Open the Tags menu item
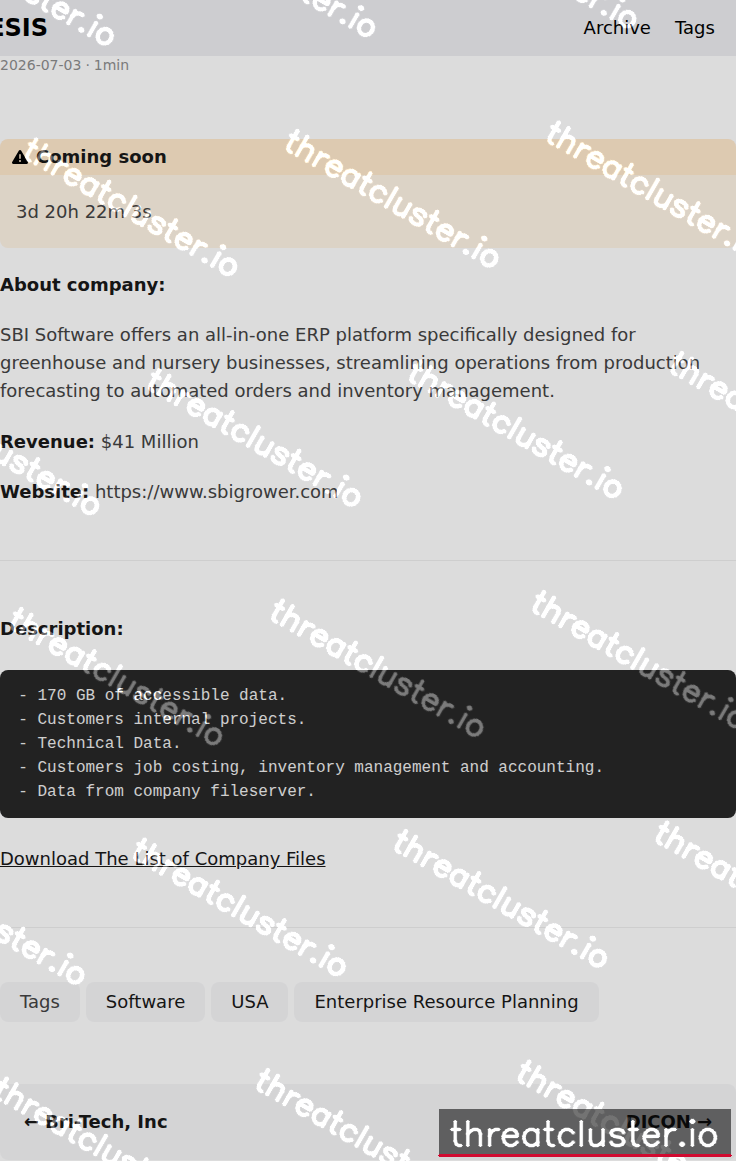Viewport: 736px width, 1161px height. click(694, 27)
